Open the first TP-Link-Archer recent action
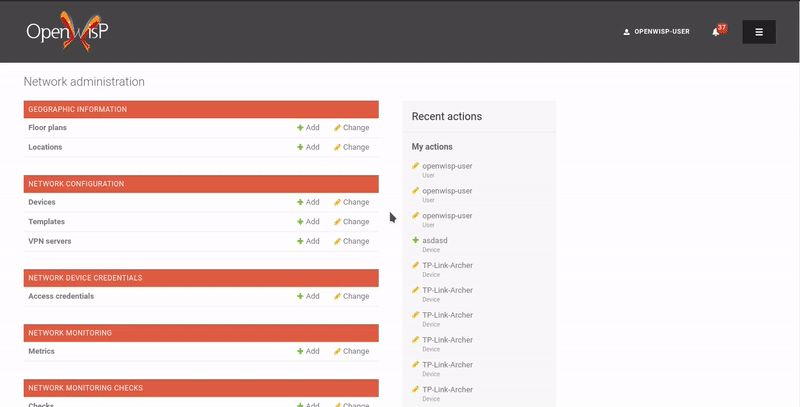This screenshot has width=800, height=407. click(x=447, y=265)
